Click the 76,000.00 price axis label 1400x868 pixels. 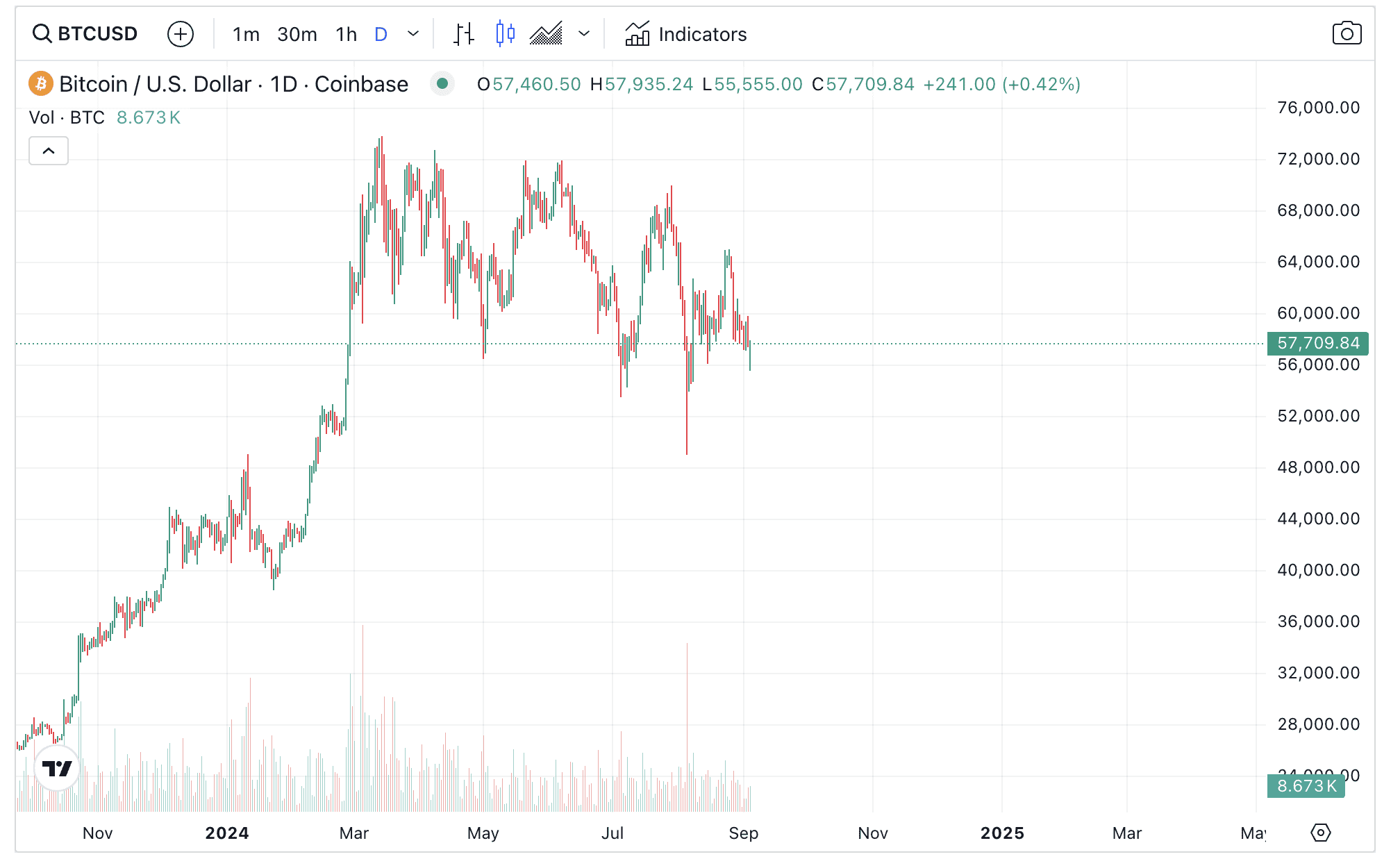tap(1318, 108)
